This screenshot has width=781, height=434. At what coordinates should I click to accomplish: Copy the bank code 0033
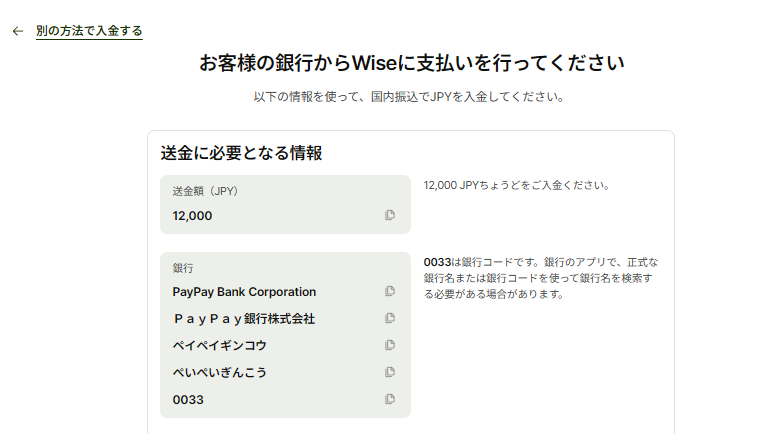coord(390,399)
